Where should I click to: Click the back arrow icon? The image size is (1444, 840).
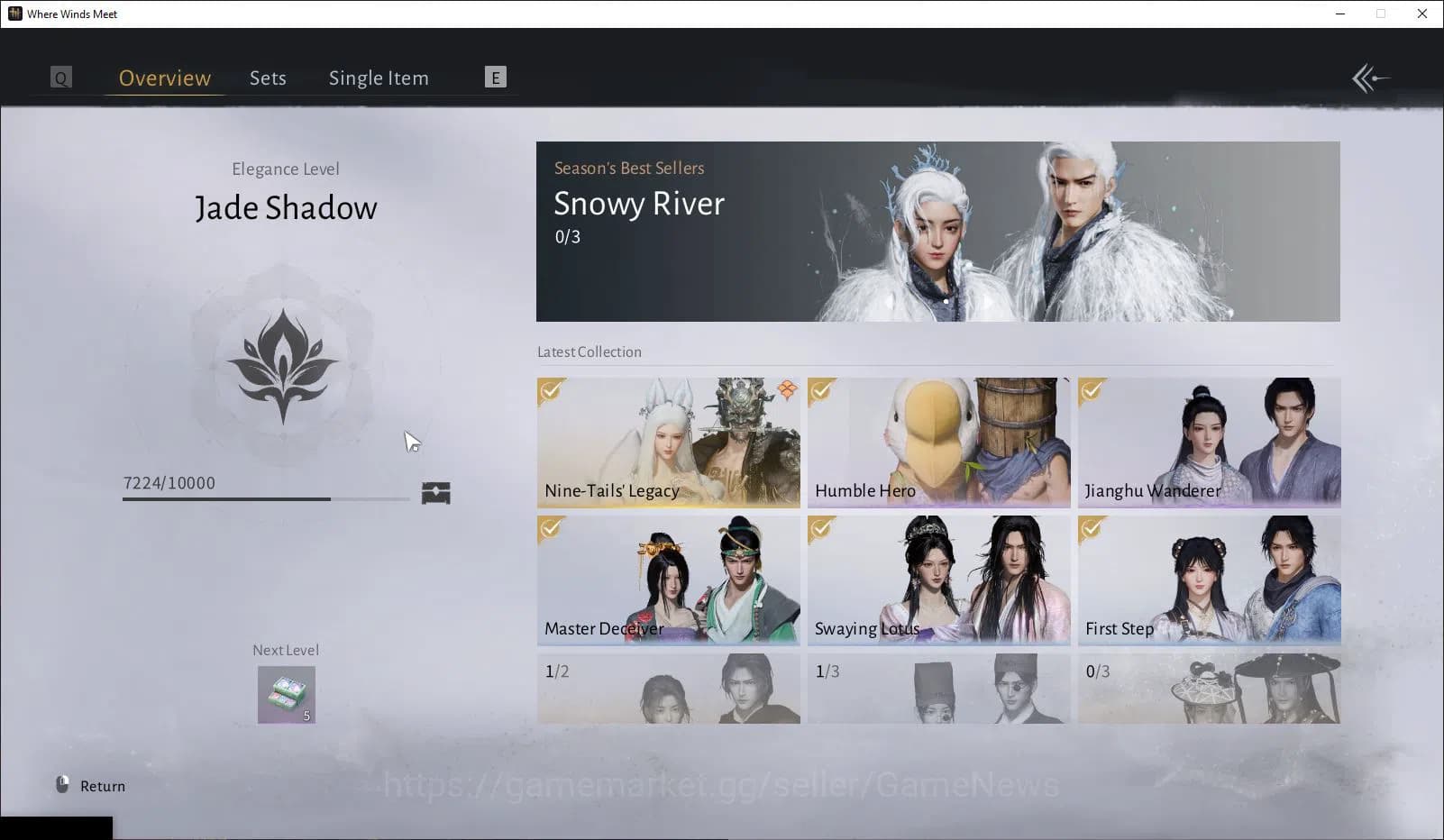coord(1370,78)
